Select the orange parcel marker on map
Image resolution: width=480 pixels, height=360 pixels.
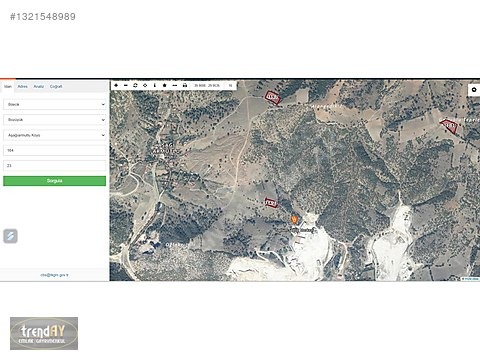click(x=294, y=219)
